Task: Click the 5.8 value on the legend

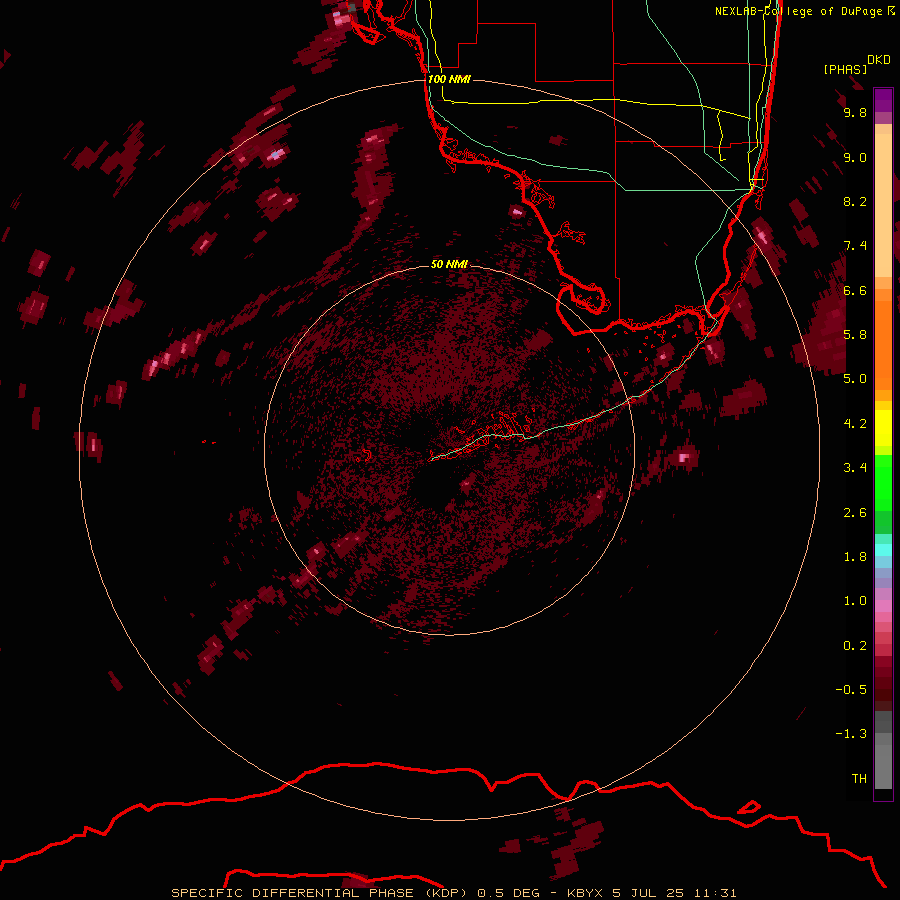Action: pyautogui.click(x=855, y=335)
